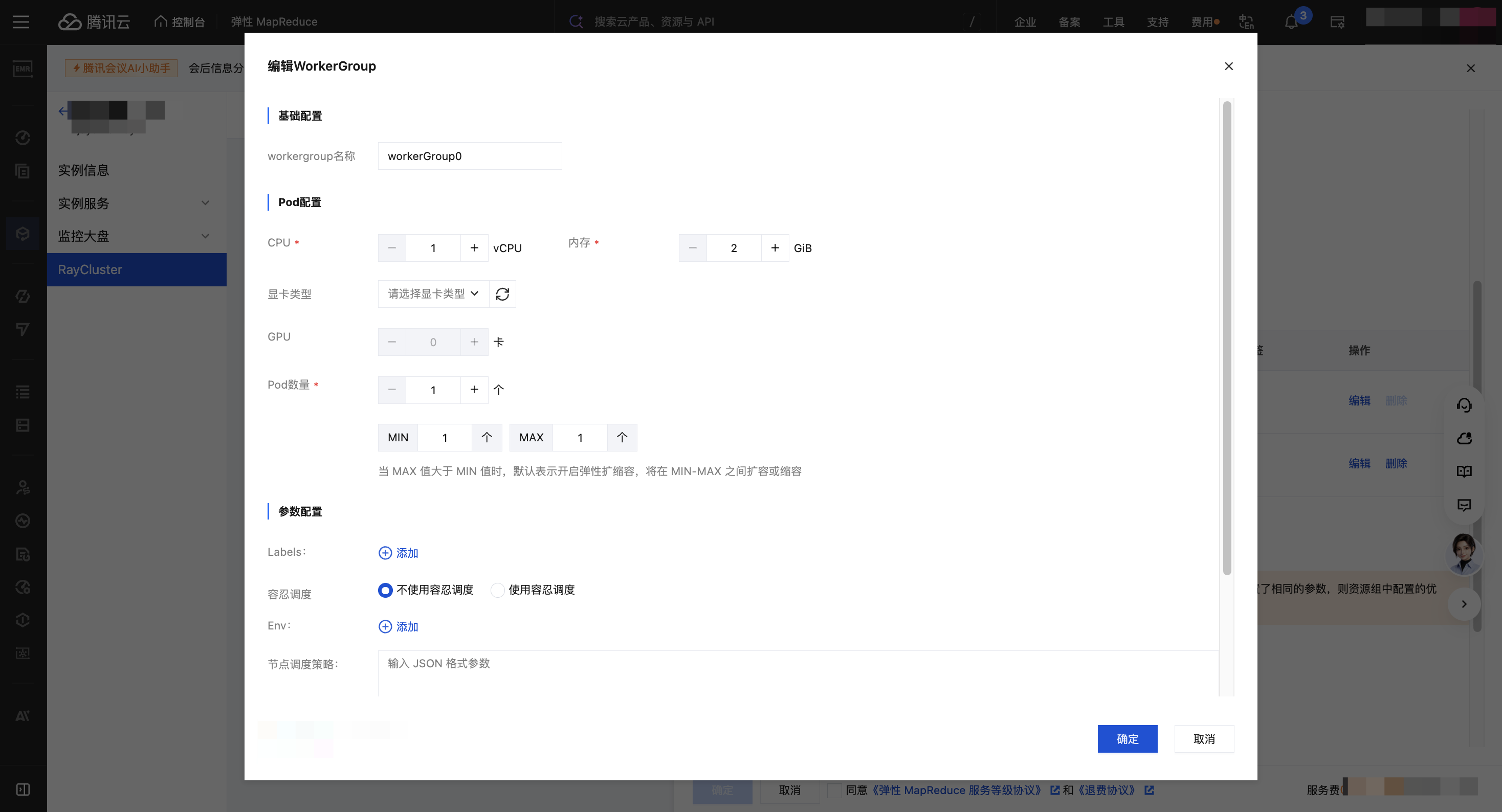Open the 支持 top menu
The image size is (1502, 812).
(x=1158, y=21)
